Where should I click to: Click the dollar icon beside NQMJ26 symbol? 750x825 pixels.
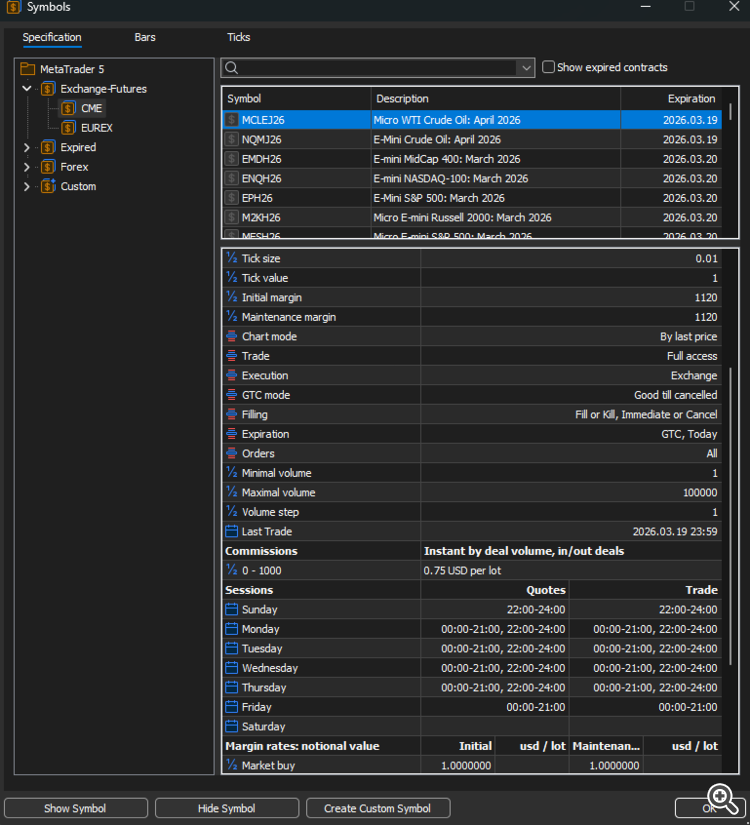(232, 140)
